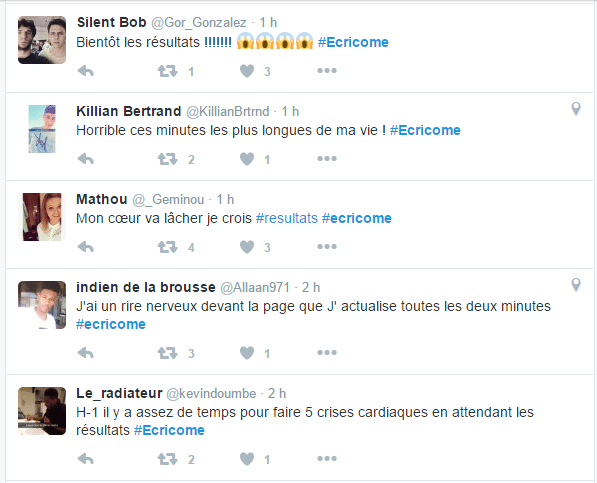Like Mathou's heart tweet

[247, 247]
